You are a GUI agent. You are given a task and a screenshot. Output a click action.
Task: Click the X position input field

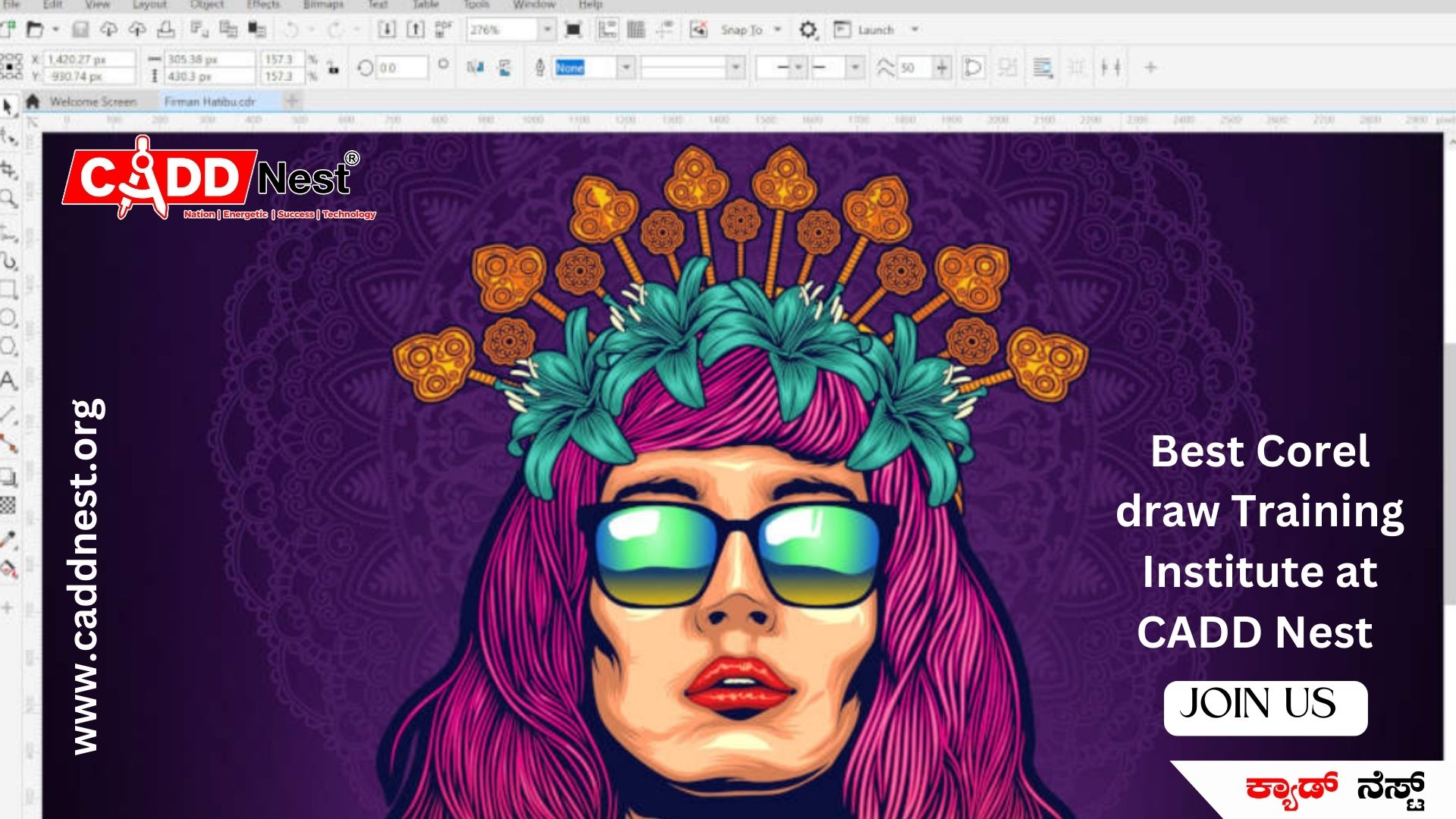89,59
